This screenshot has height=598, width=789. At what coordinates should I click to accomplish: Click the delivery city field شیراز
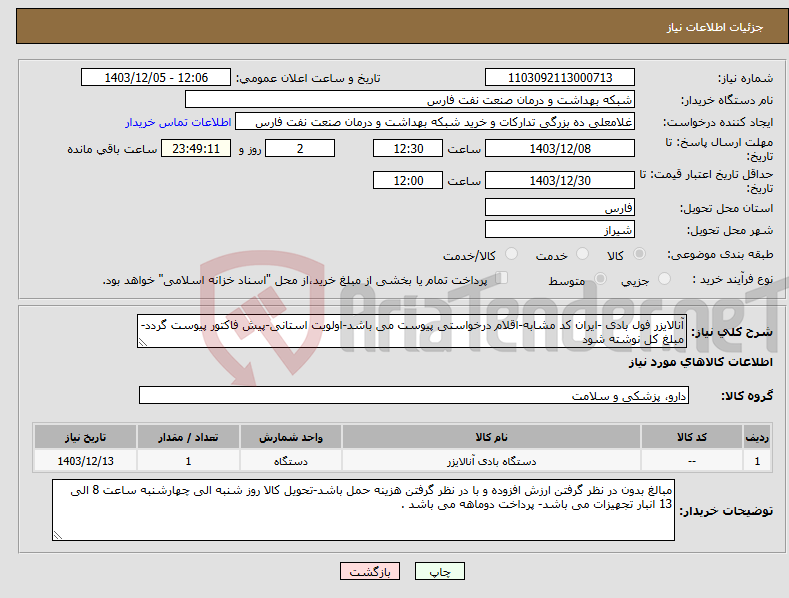[560, 230]
